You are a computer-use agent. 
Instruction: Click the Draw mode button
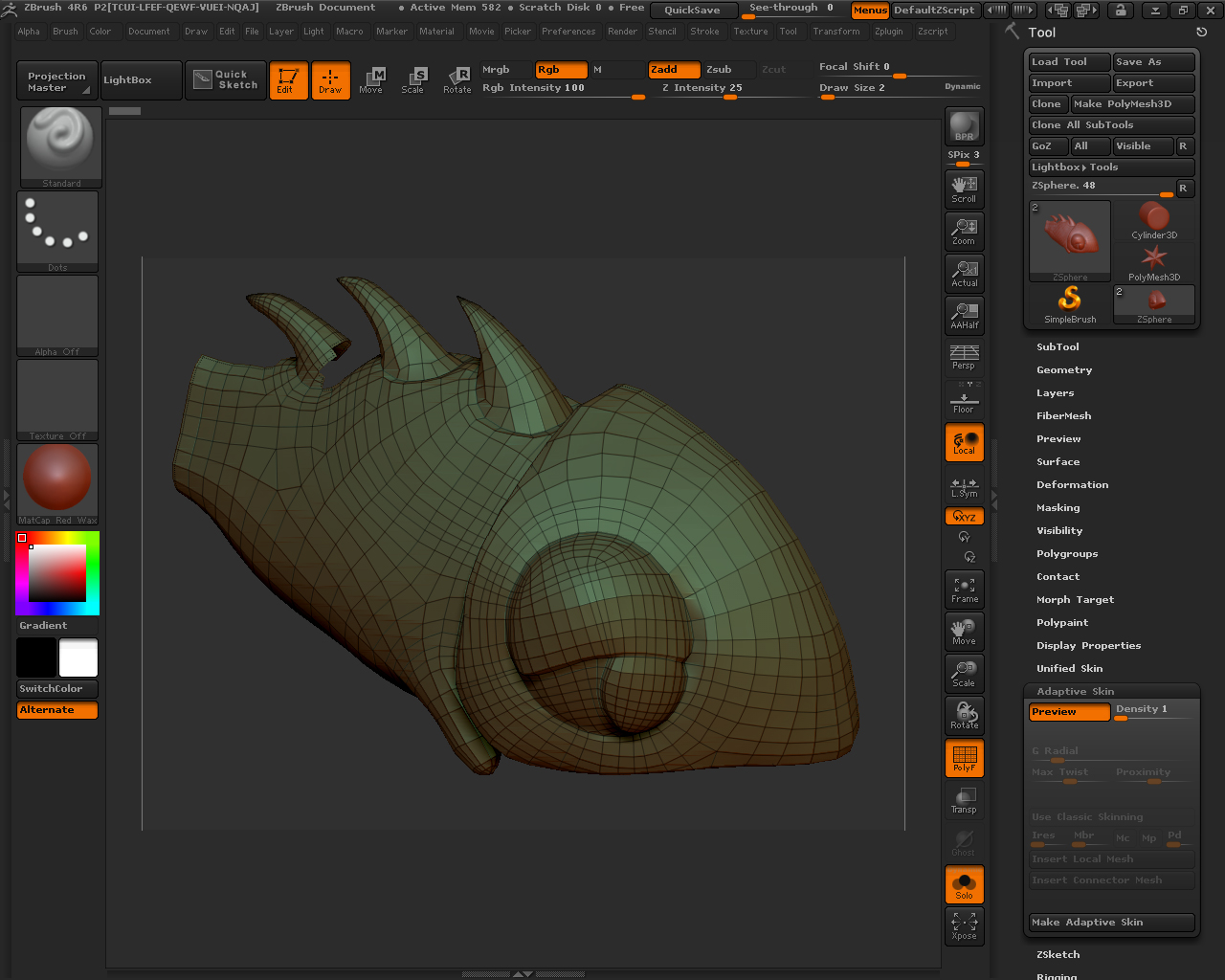tap(330, 80)
